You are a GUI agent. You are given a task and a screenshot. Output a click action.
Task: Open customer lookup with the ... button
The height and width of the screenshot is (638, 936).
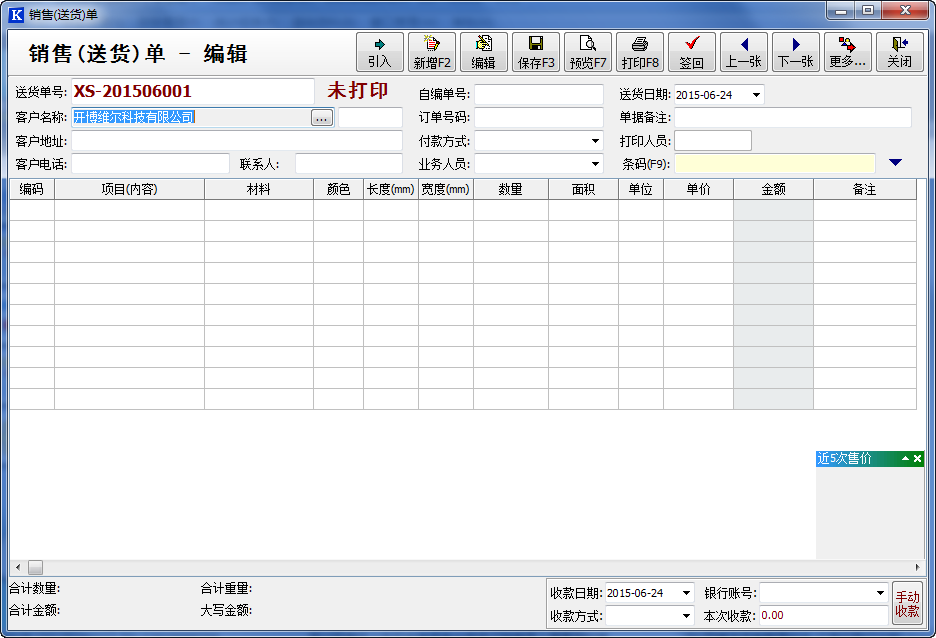321,118
